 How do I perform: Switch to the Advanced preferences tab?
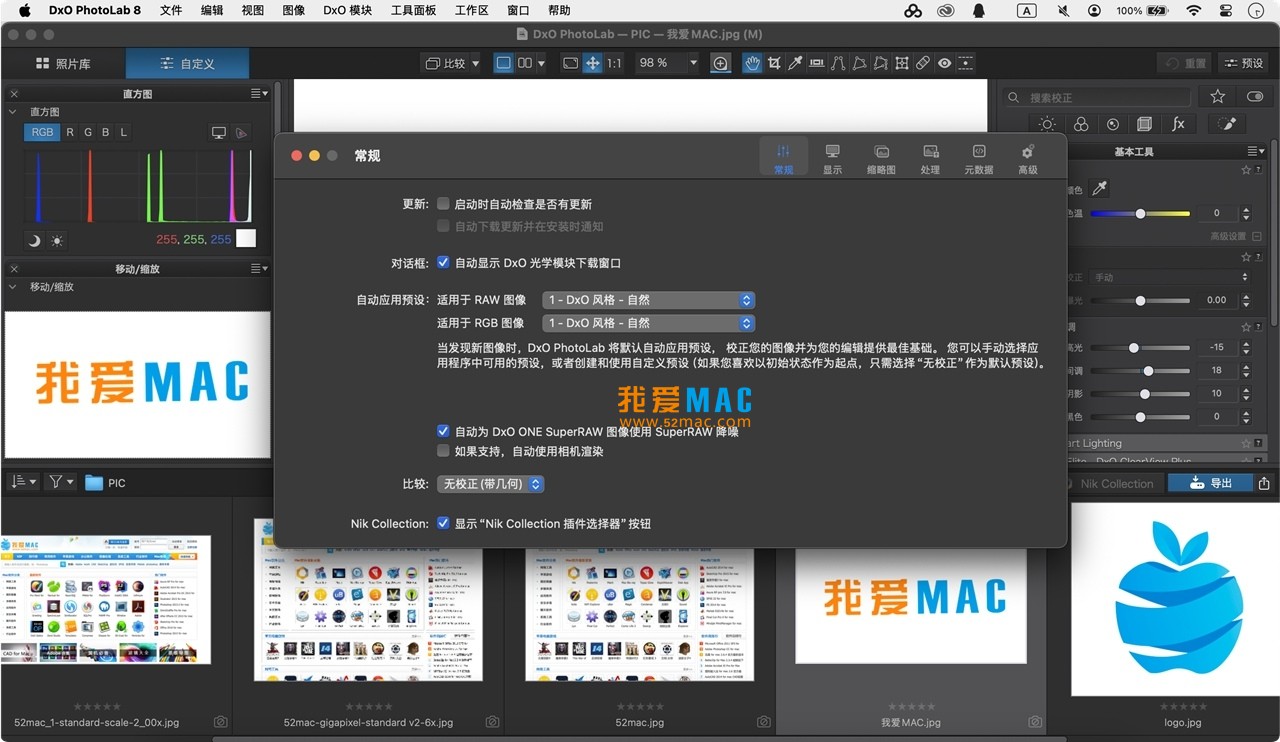click(x=1027, y=158)
